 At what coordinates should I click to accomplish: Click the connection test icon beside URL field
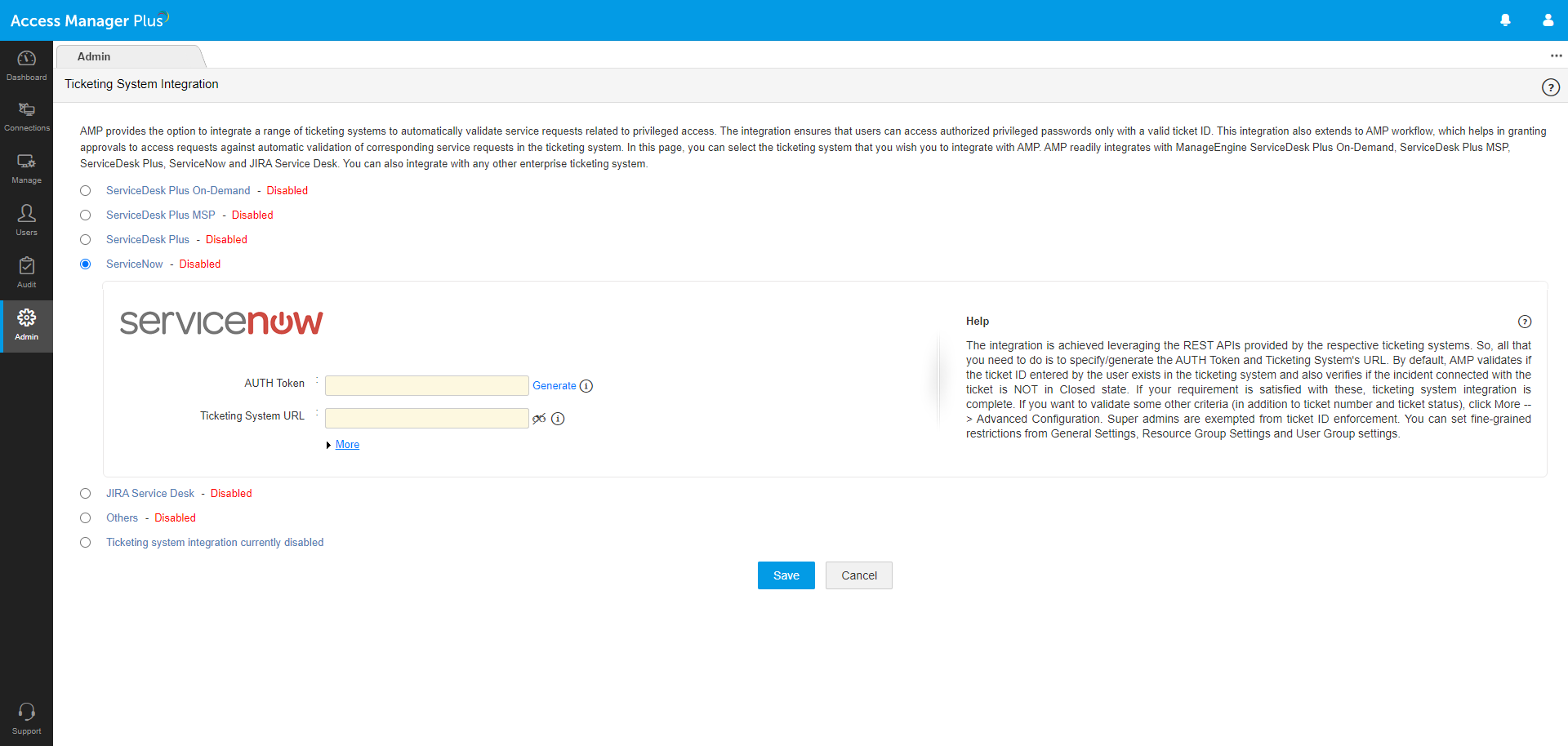click(x=539, y=419)
